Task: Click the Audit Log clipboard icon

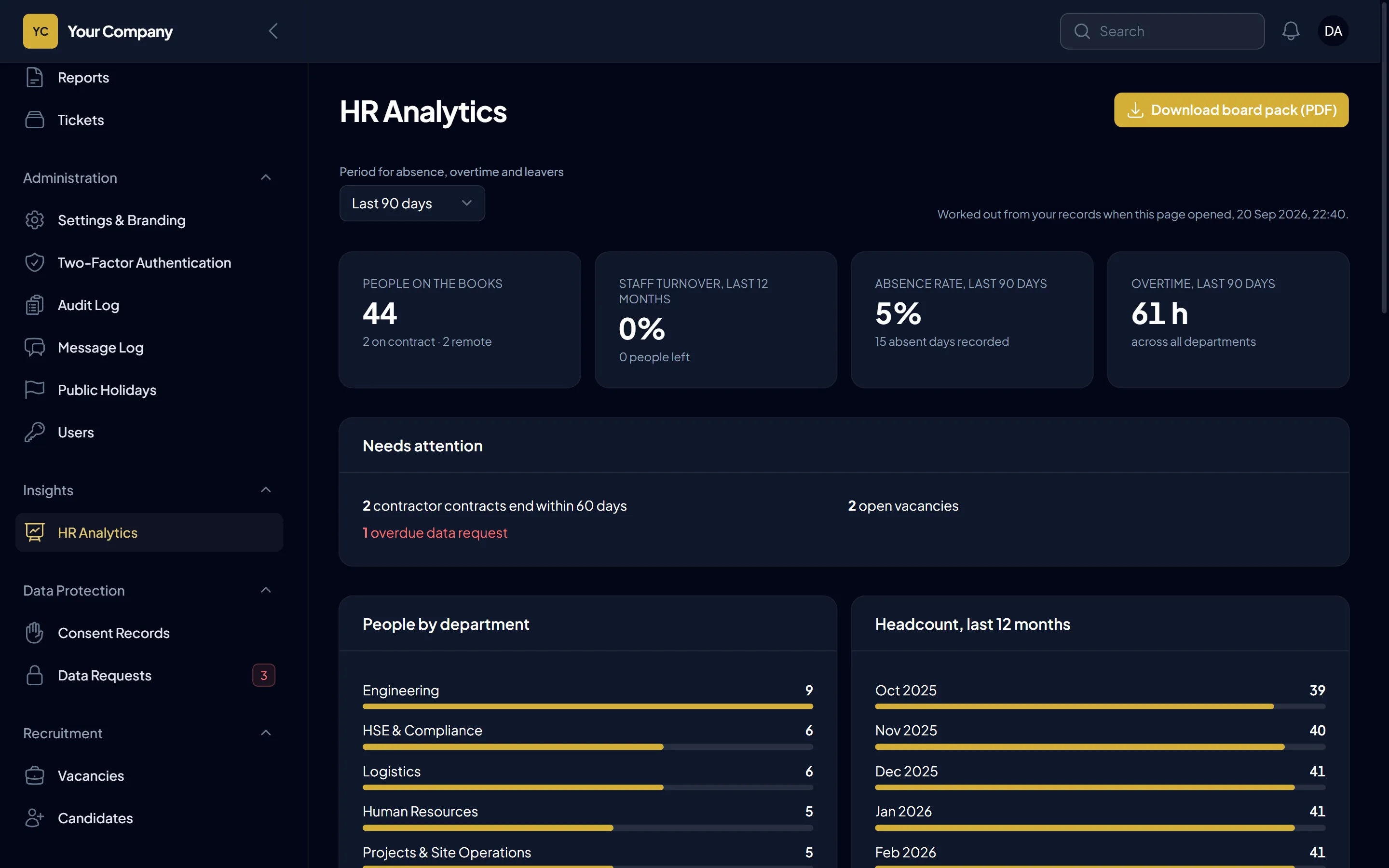Action: point(34,305)
